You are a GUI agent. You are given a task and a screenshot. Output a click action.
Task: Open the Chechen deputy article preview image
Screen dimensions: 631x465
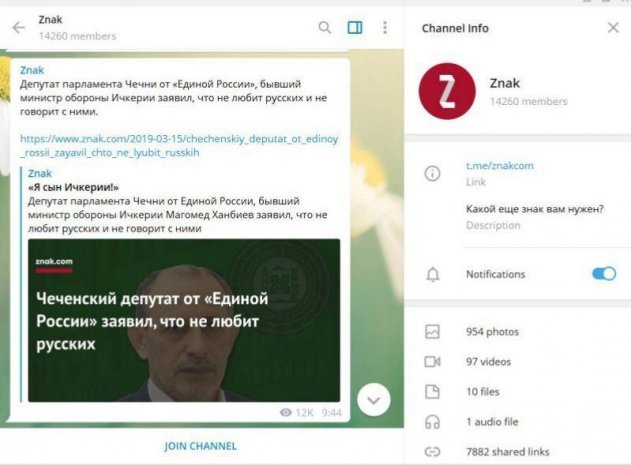[x=184, y=320]
